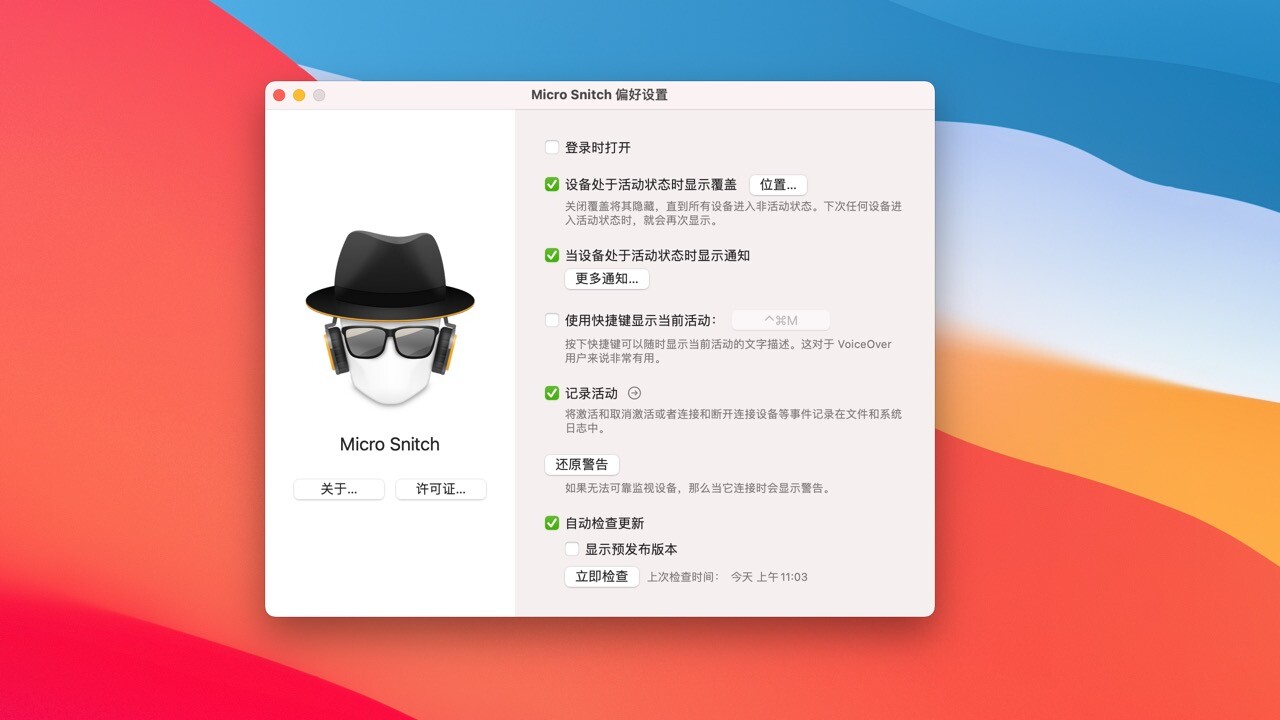Click the Micro Snitch name label
Screen dimensions: 1280x720
[390, 444]
